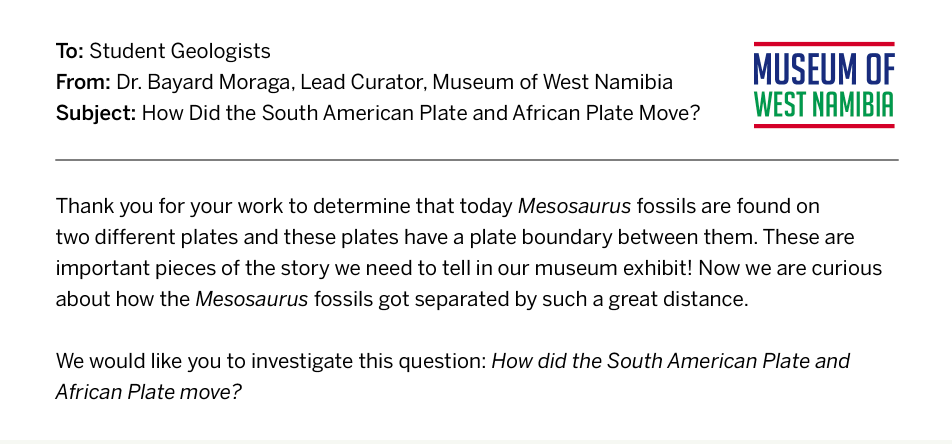
Task: Click the subject line about plate movement
Action: pos(421,113)
